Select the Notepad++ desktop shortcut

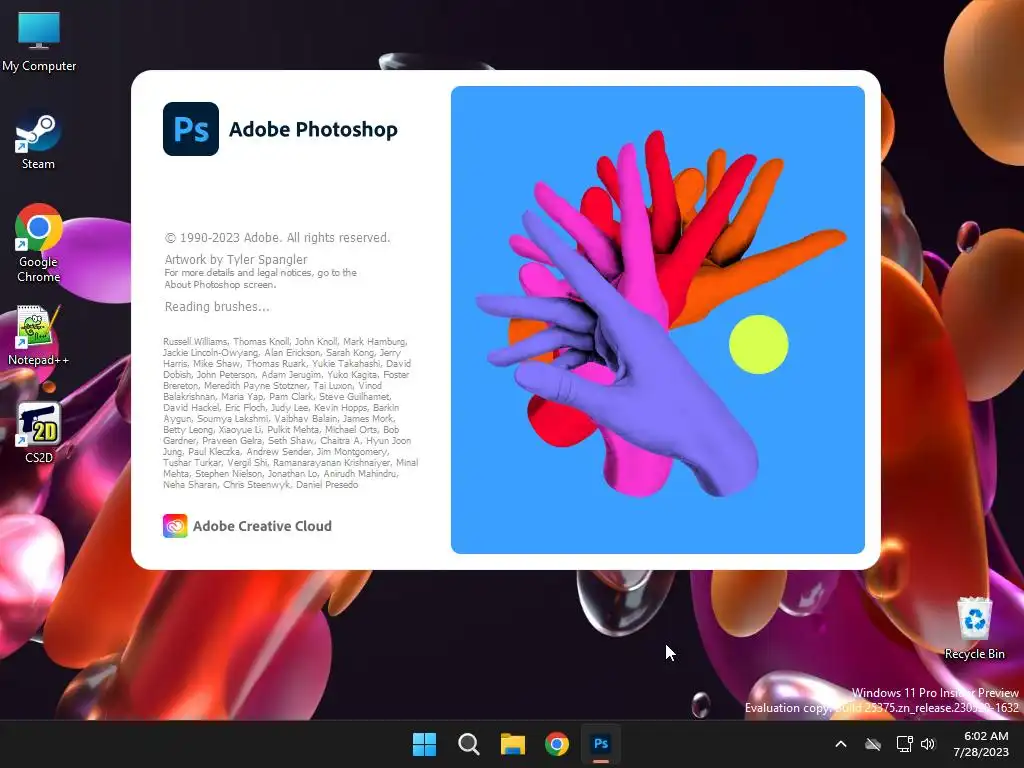tap(38, 335)
